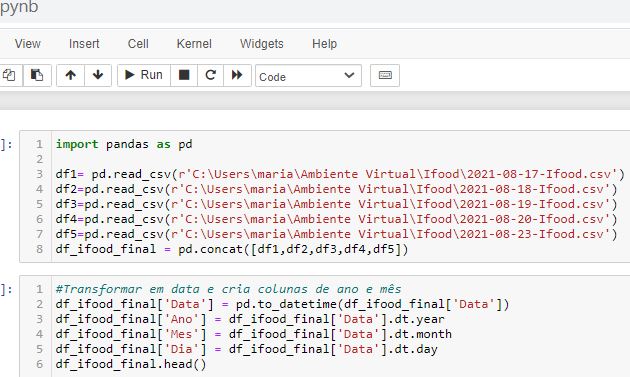Image resolution: width=630 pixels, height=377 pixels.
Task: Click empty line 2 in first cell
Action: coord(342,159)
